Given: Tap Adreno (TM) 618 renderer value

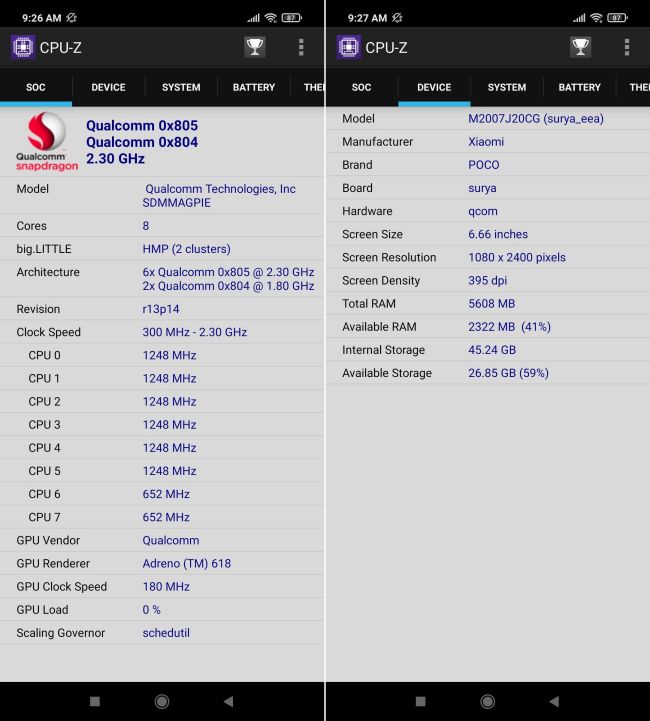Looking at the screenshot, I should pos(187,563).
